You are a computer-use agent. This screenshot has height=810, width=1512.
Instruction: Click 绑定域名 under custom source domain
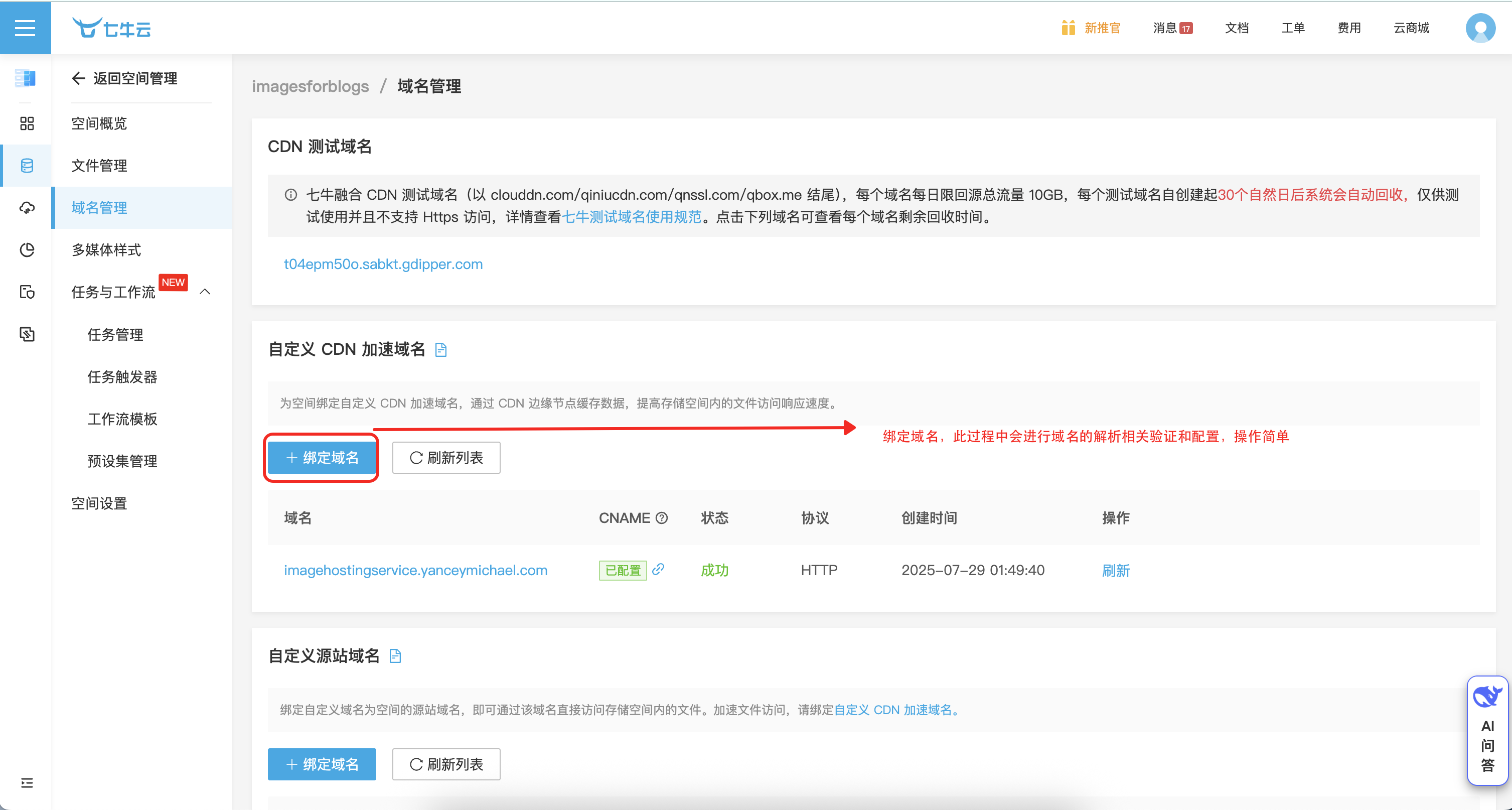coord(322,764)
